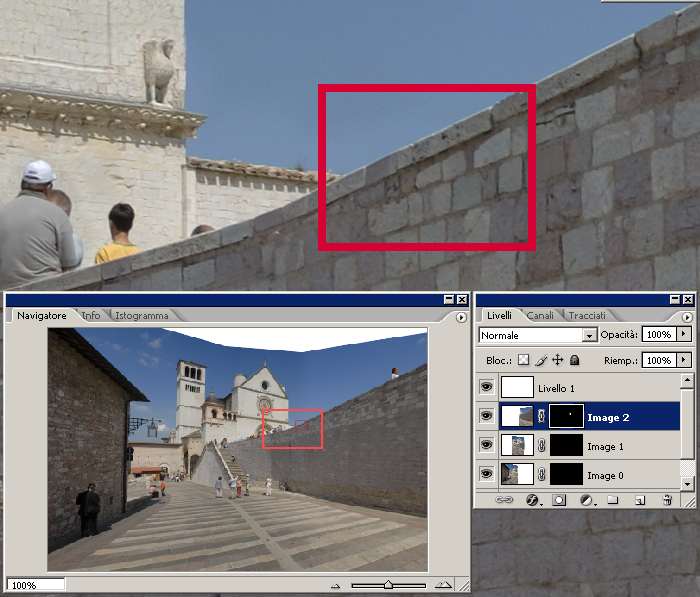The width and height of the screenshot is (700, 597).
Task: Create new adjustment layer from icon
Action: coord(586,499)
